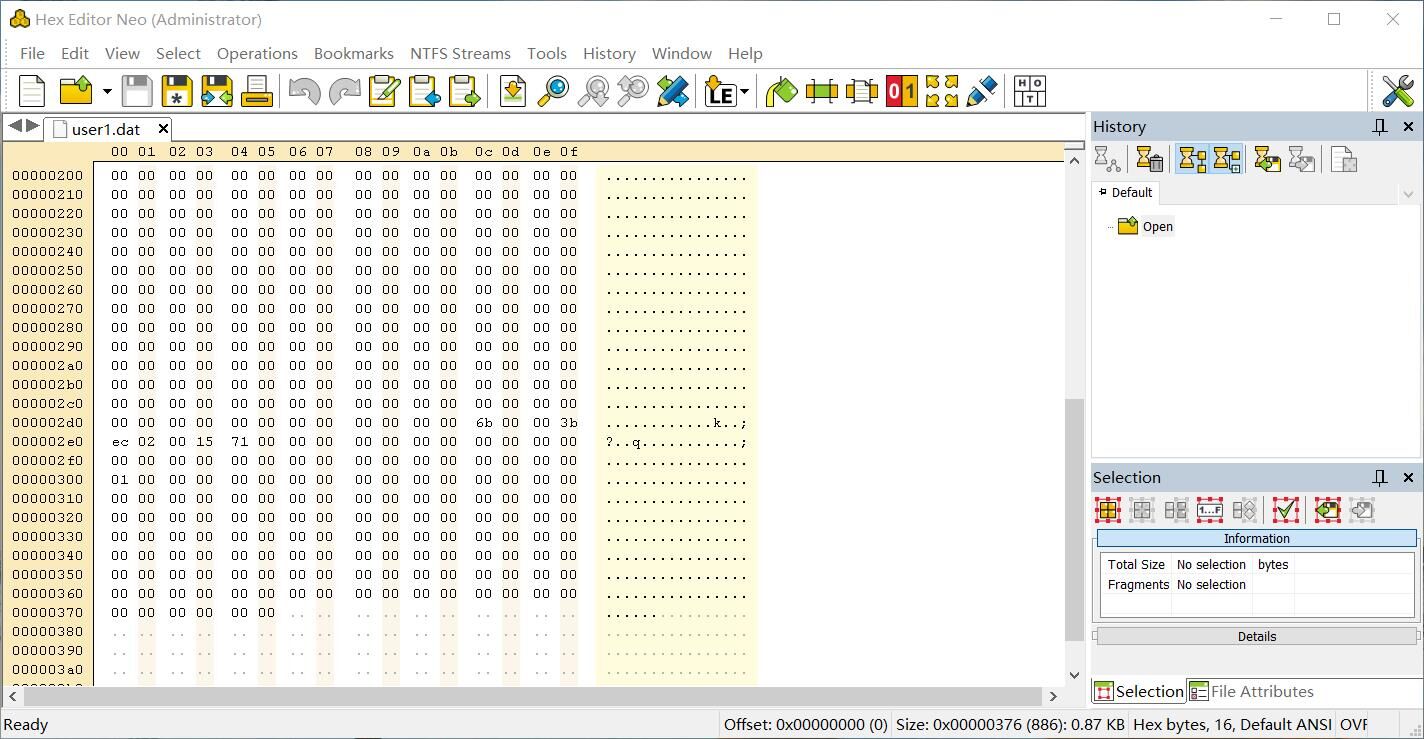Click the stacked-frames yellow-green icon

pos(861,91)
